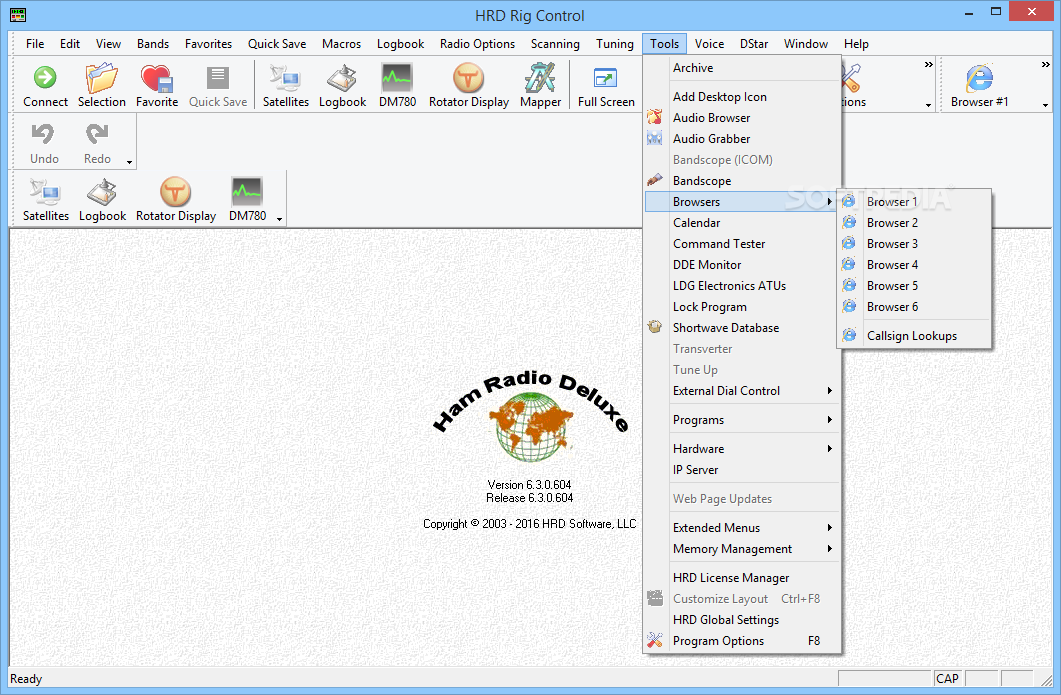1061x695 pixels.
Task: Click the Ready status bar text
Action: click(26, 679)
